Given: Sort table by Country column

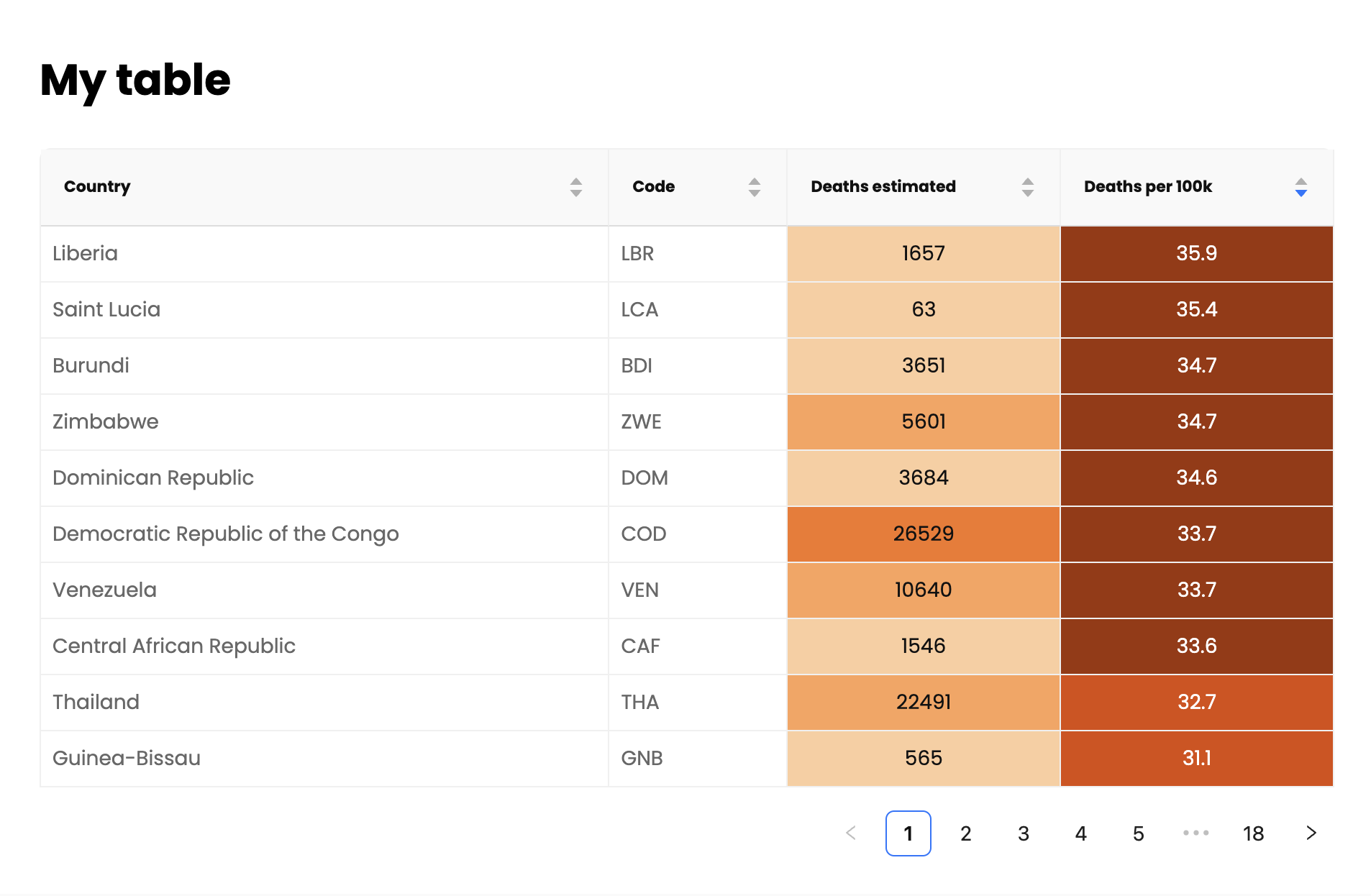Looking at the screenshot, I should 575,187.
